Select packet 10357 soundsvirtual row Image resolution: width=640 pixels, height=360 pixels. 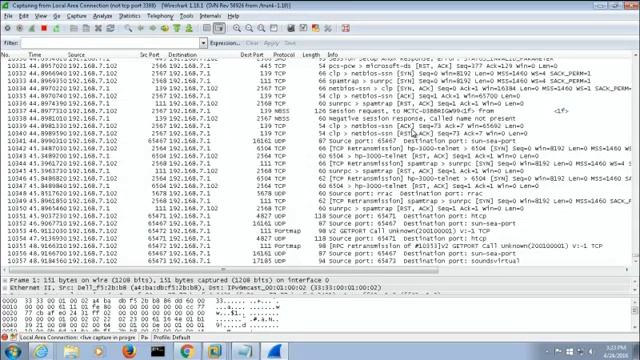point(316,261)
